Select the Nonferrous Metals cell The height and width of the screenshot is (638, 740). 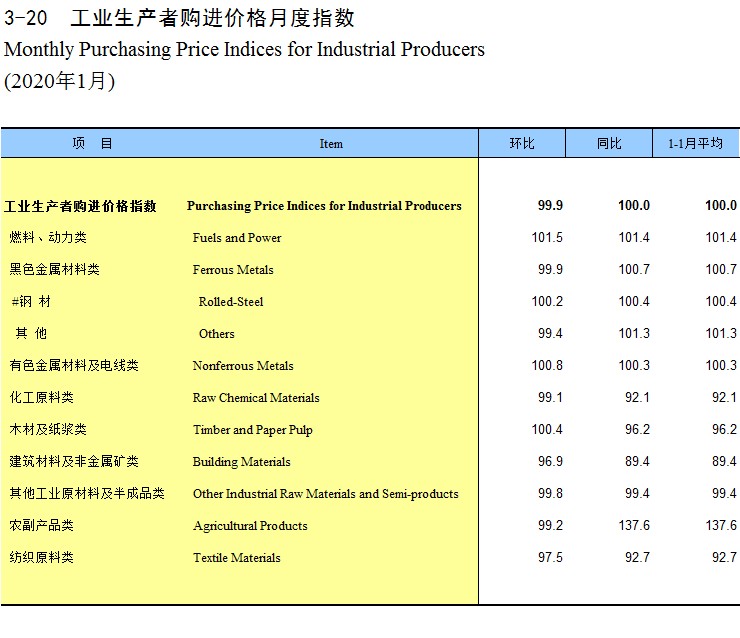[243, 366]
